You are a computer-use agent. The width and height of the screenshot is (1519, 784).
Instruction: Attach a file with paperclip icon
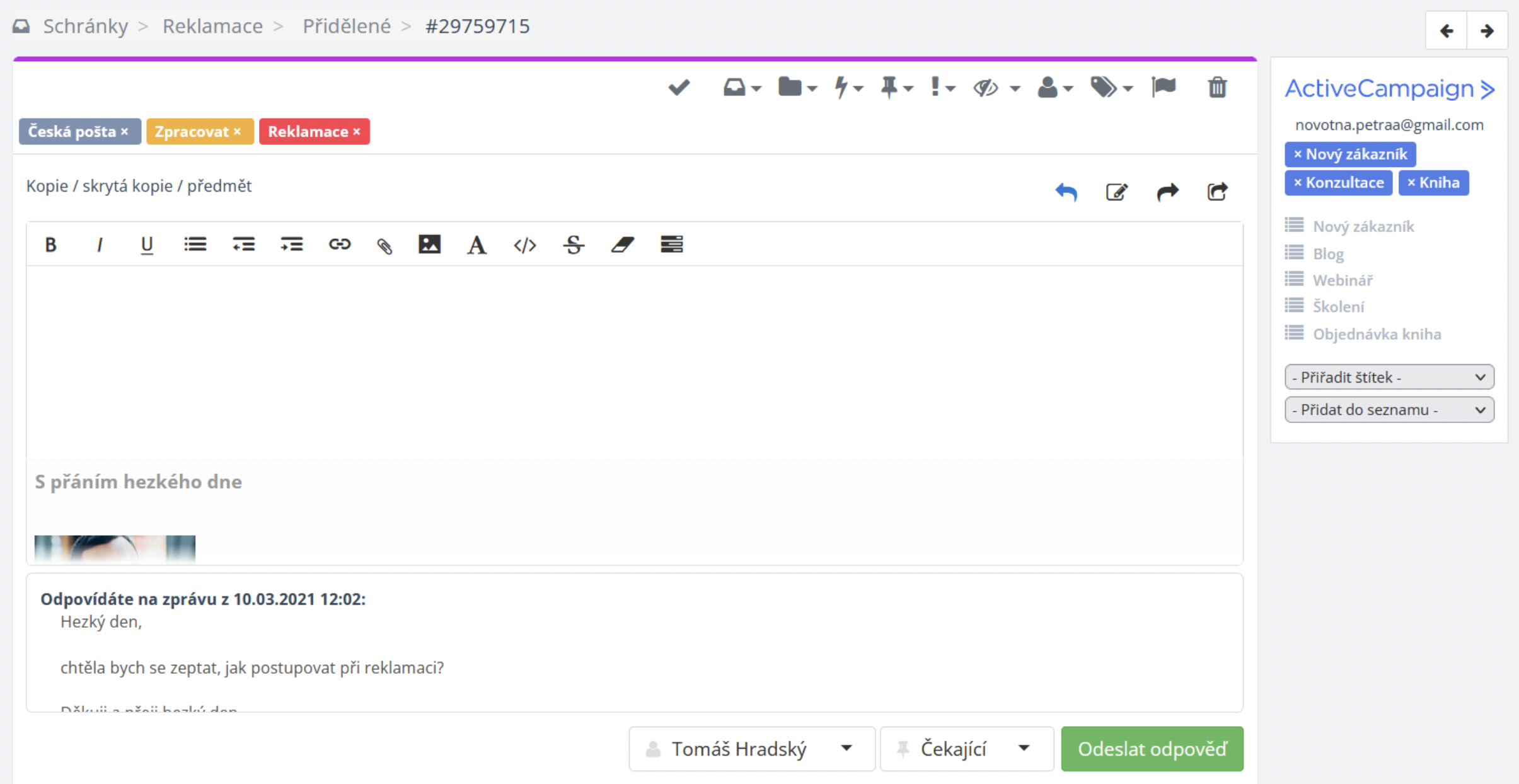point(384,245)
